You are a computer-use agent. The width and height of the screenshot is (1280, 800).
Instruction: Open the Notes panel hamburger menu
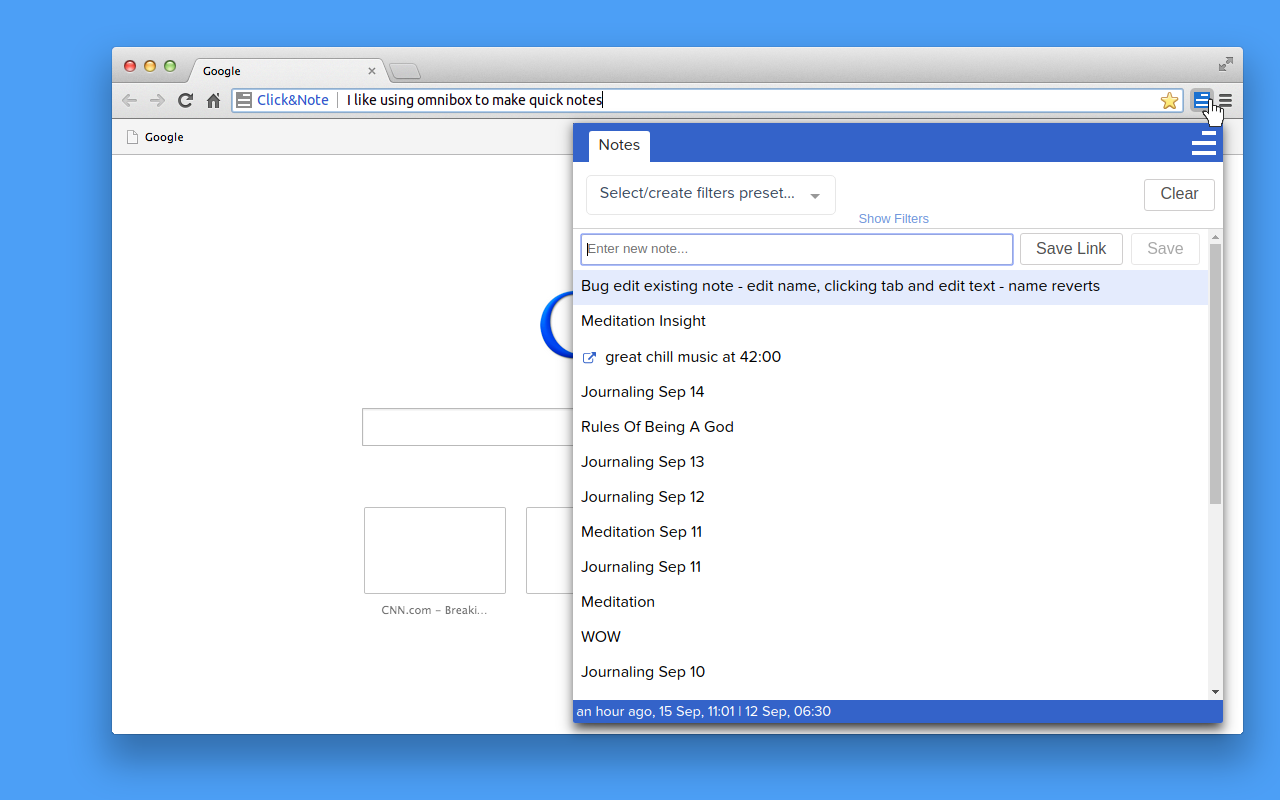coord(1204,144)
